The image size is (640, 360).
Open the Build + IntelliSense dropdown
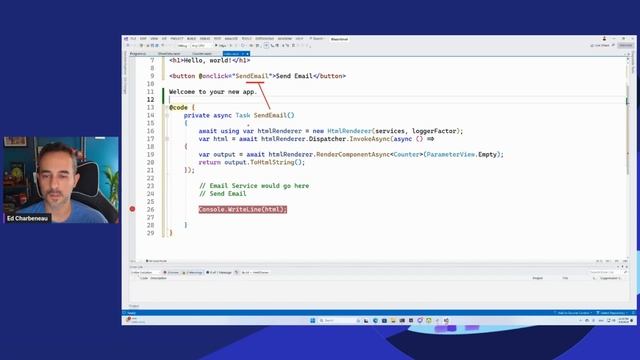click(x=255, y=272)
